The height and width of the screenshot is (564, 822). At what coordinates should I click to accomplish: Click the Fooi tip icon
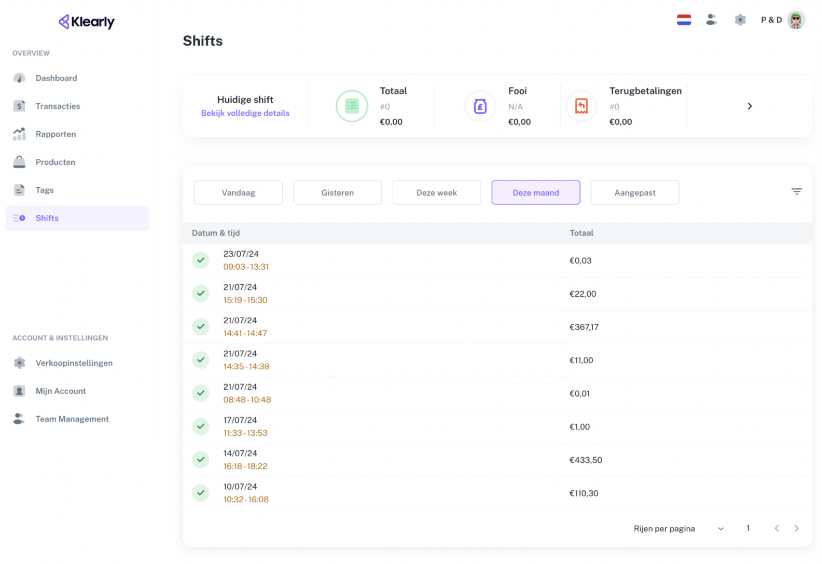click(480, 106)
